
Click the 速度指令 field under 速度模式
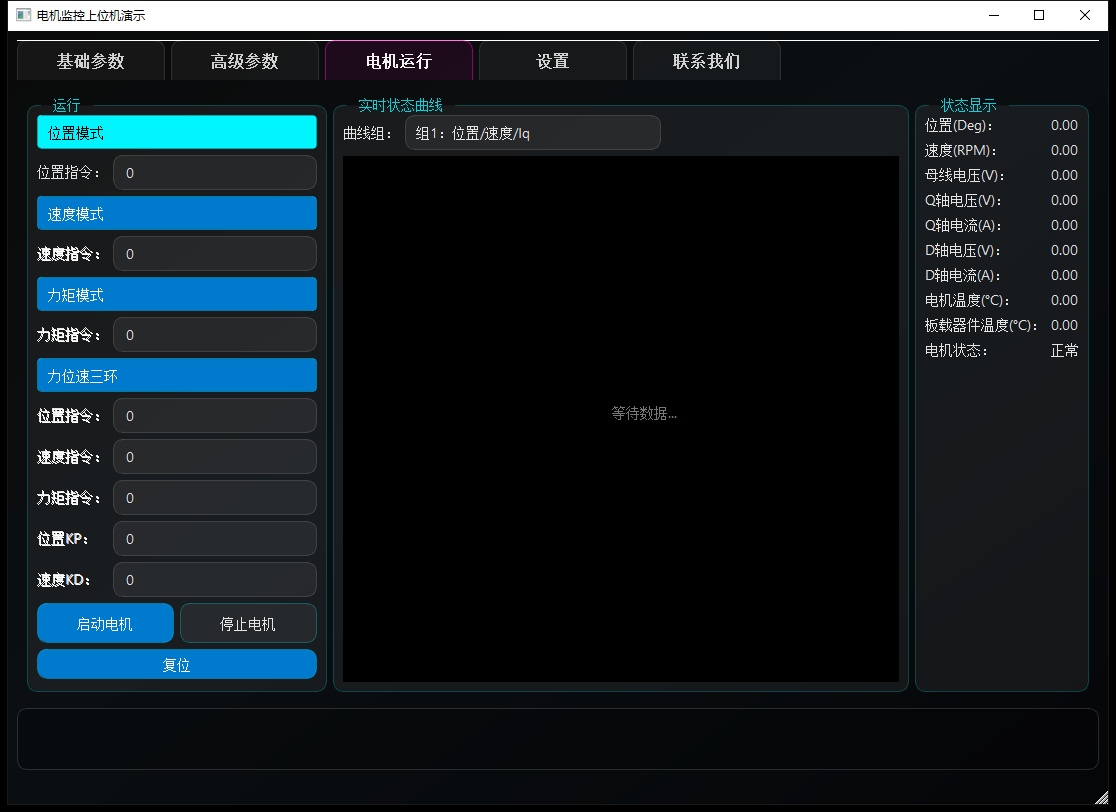(x=215, y=254)
